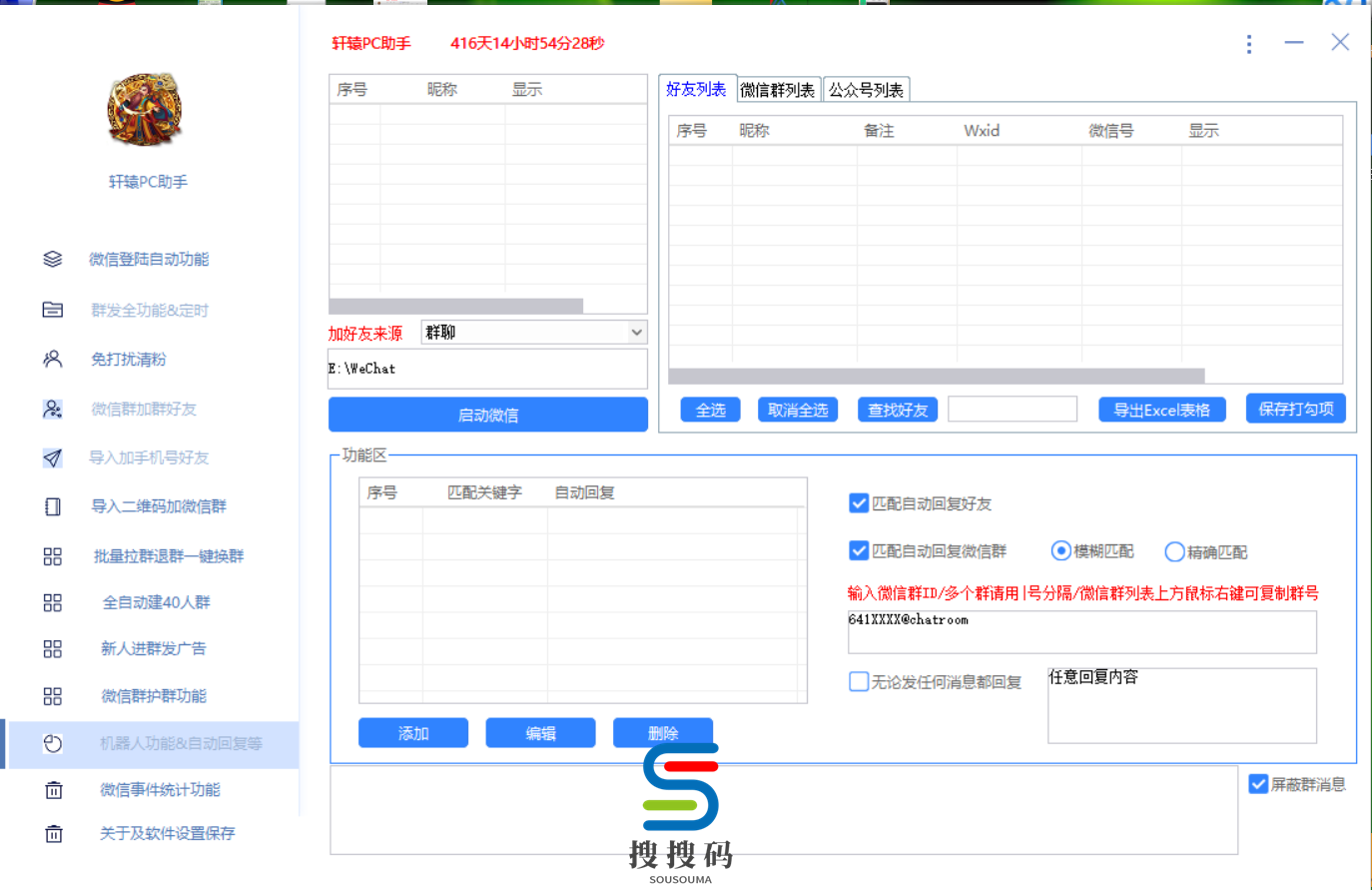1372x890 pixels.
Task: Click the 保存打勾项 button
Action: 1296,409
